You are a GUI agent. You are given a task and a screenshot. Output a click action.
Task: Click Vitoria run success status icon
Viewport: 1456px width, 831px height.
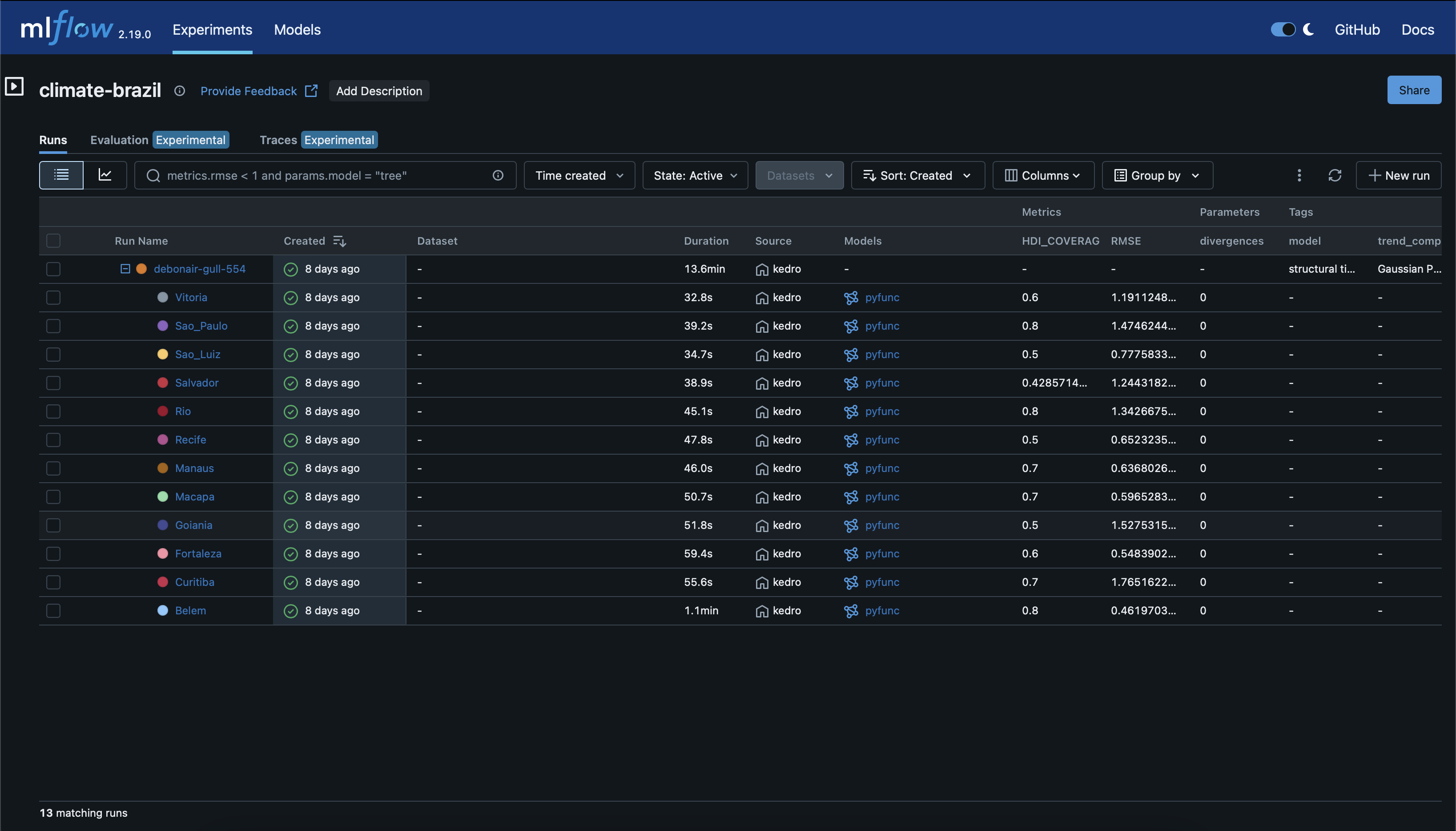click(x=291, y=297)
